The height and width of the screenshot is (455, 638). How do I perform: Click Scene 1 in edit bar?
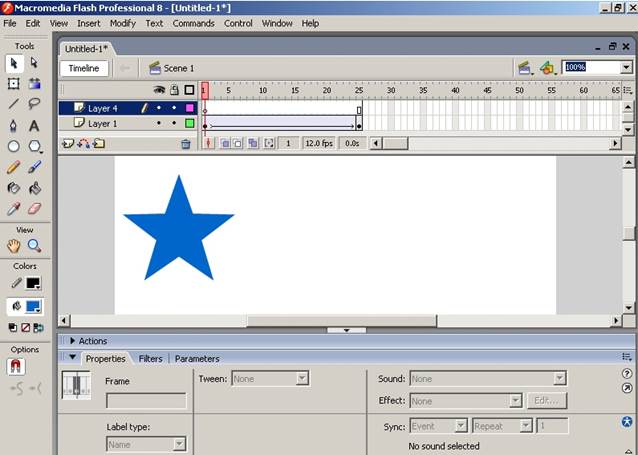(171, 68)
